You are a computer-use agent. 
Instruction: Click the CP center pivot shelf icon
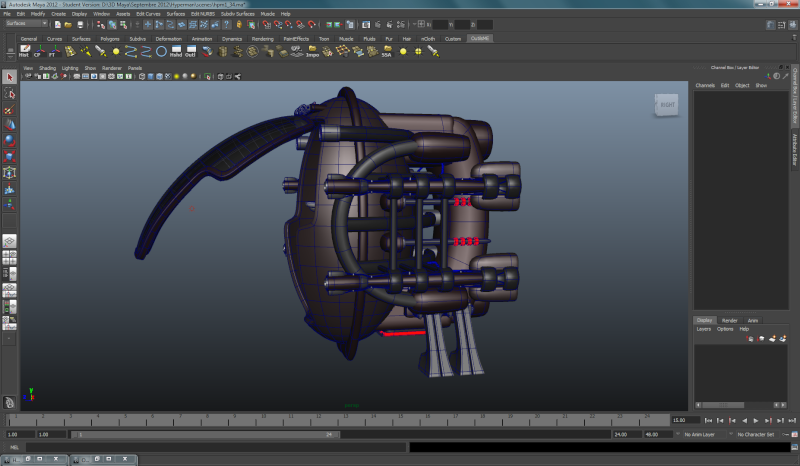pos(39,51)
